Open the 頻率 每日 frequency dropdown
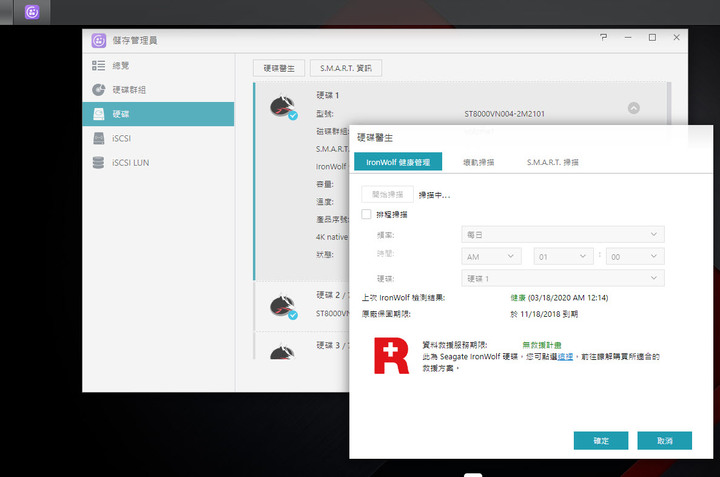 562,235
